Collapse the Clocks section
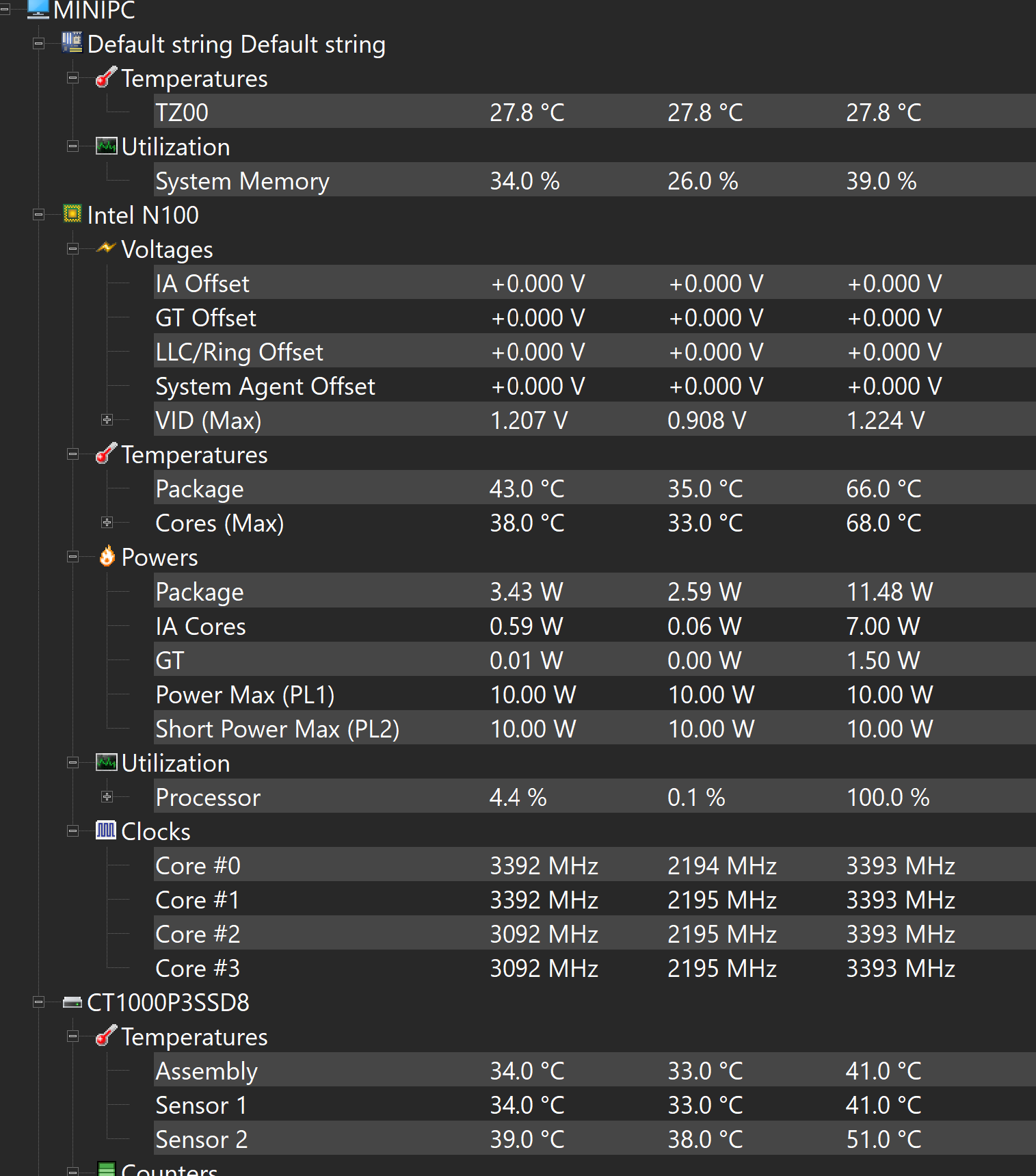This screenshot has height=1176, width=1036. point(72,831)
